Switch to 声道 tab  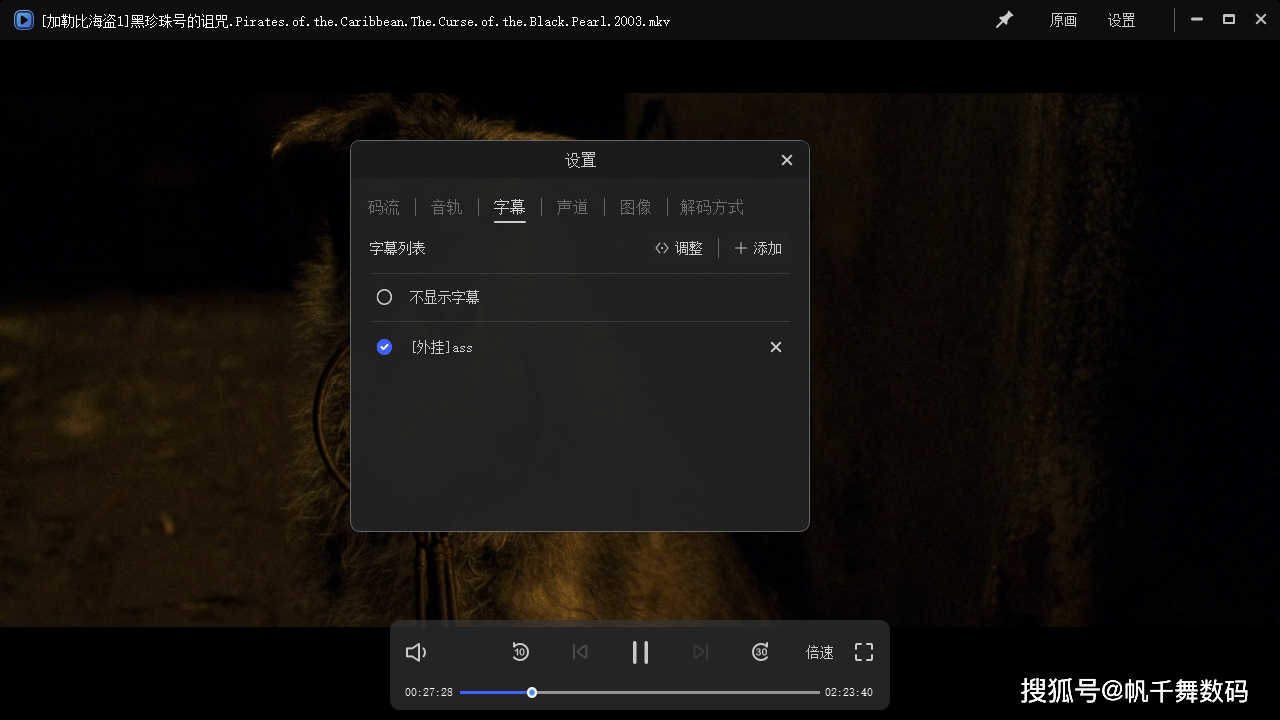(573, 207)
